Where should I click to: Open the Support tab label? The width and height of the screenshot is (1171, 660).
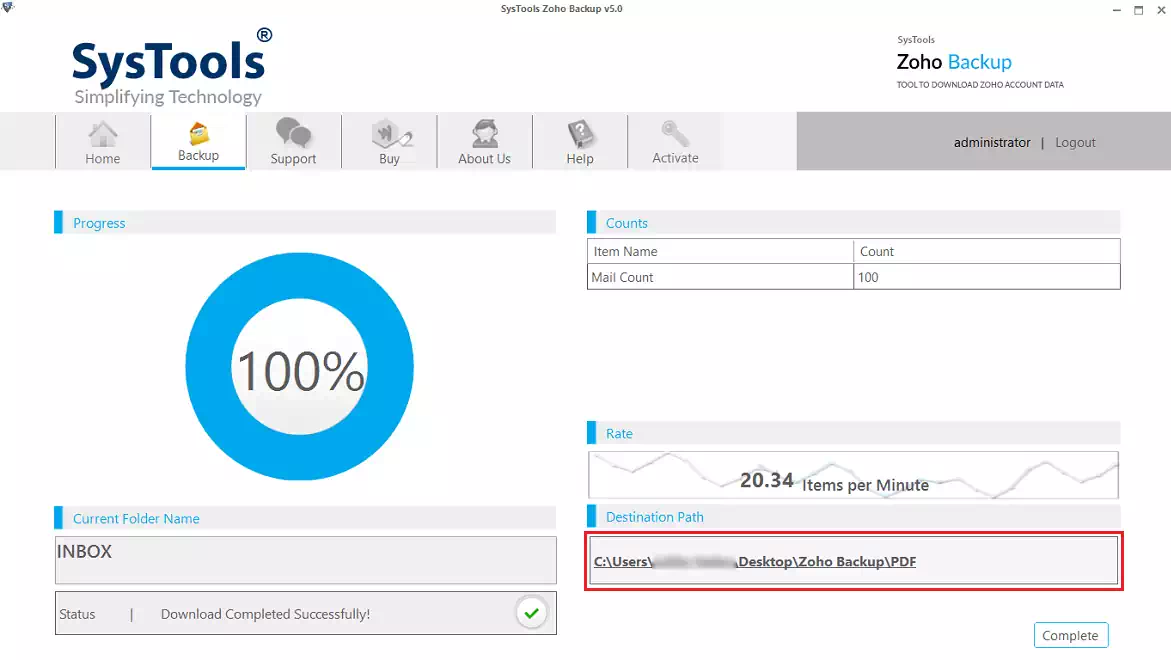point(293,158)
